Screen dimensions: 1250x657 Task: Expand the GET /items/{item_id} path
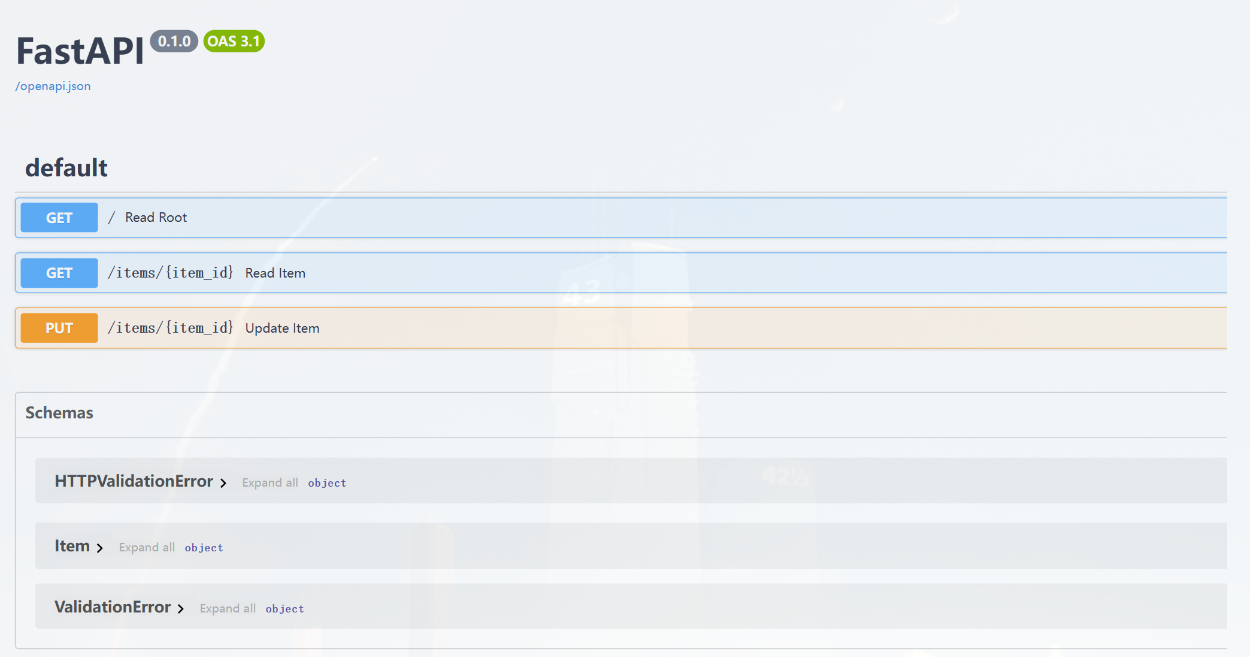tap(170, 273)
